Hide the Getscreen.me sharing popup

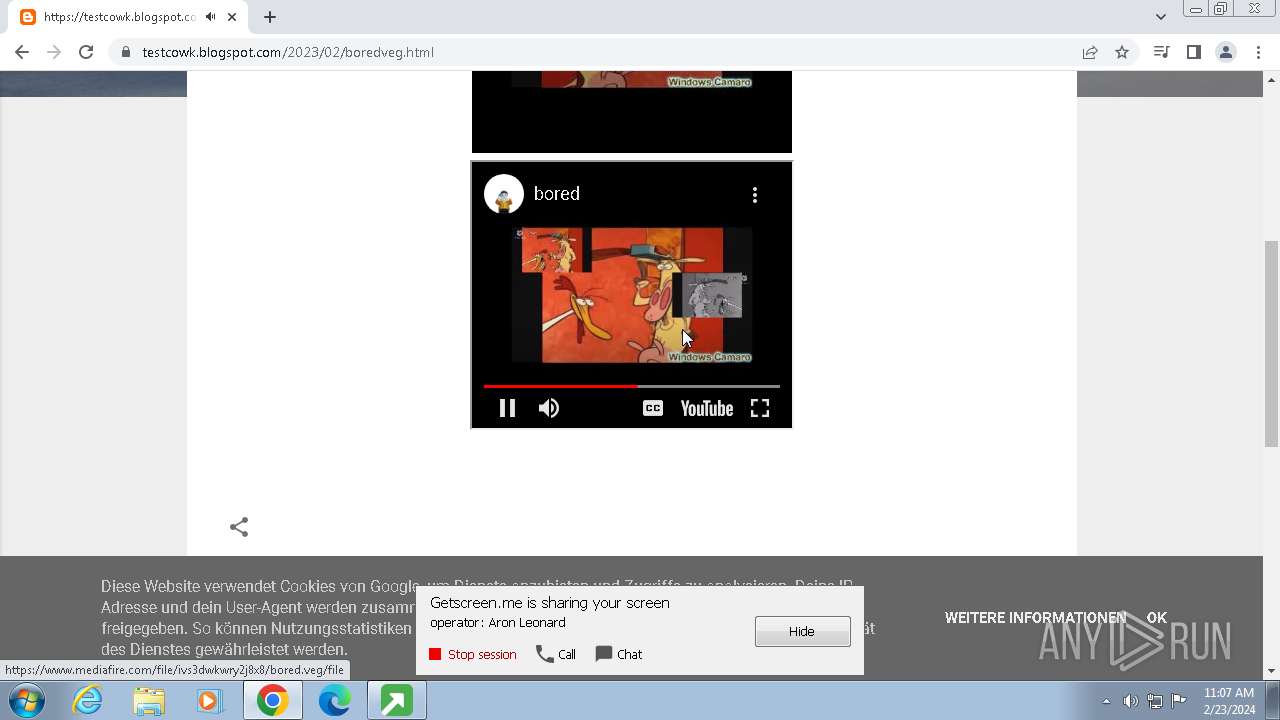click(803, 631)
